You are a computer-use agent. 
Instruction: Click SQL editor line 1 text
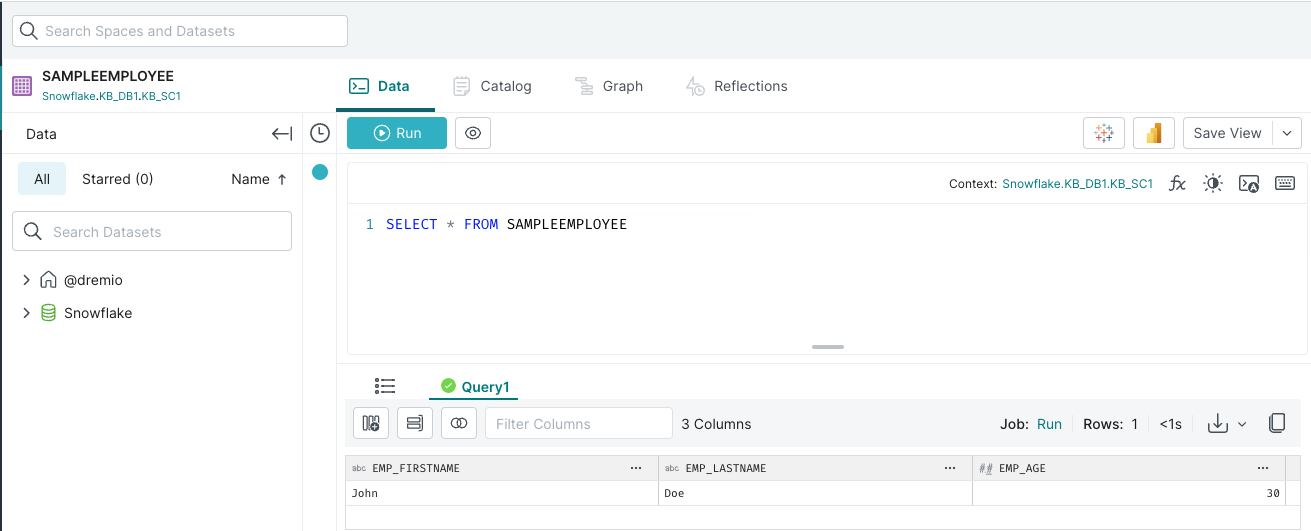(506, 224)
